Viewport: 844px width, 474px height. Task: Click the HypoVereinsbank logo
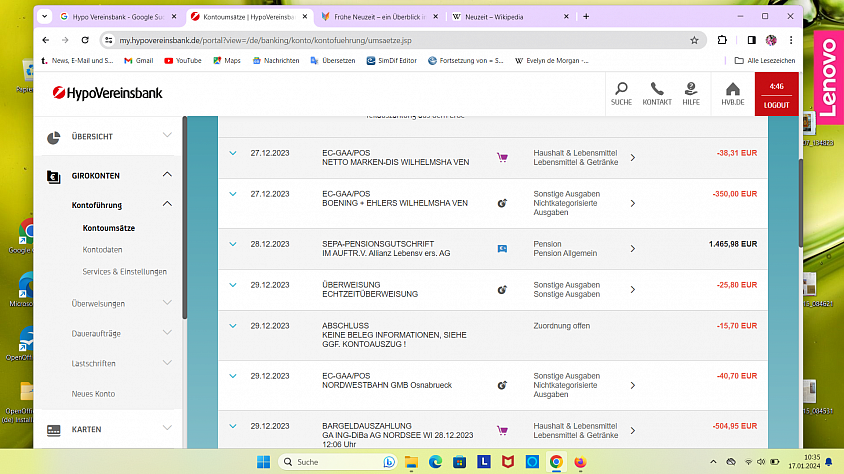point(107,93)
